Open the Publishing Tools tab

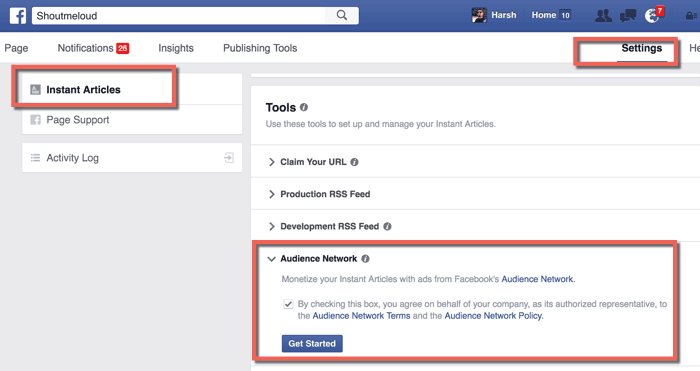pos(260,48)
